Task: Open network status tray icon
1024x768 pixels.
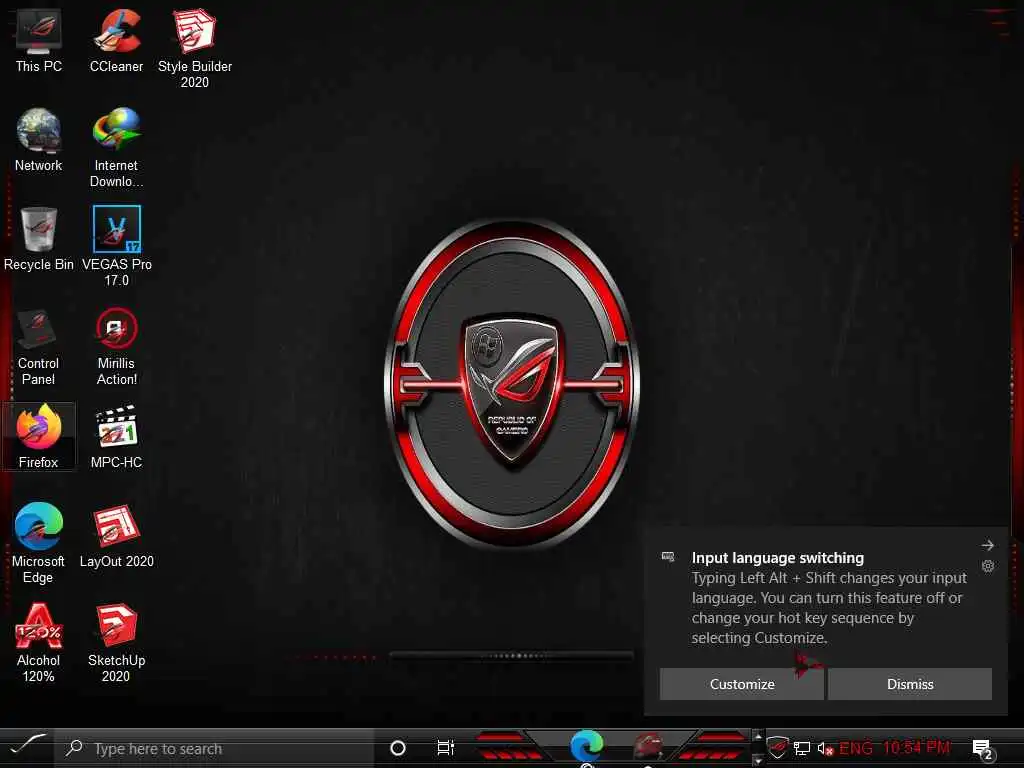Action: (x=802, y=748)
